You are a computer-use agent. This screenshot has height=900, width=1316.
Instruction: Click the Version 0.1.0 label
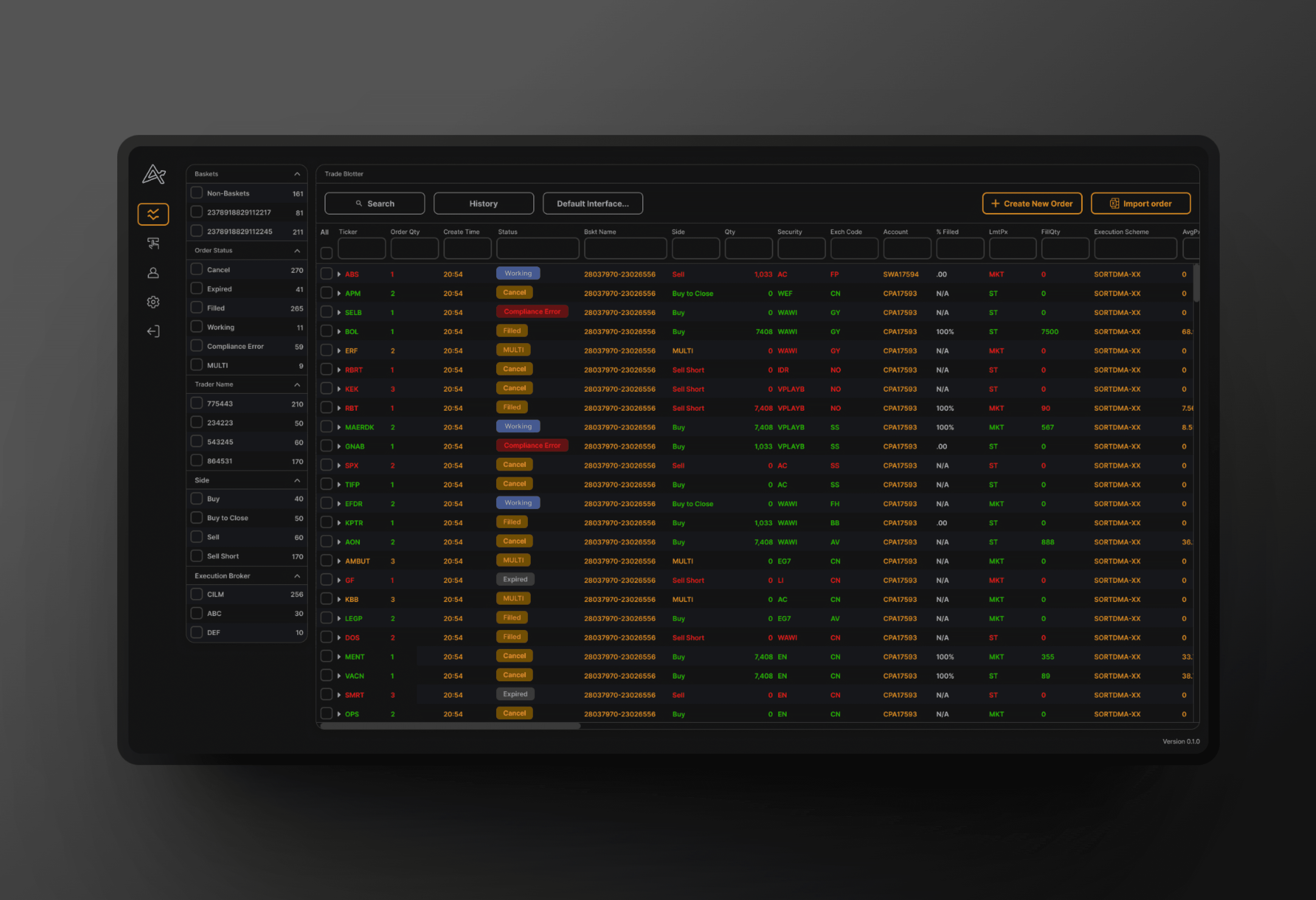[1181, 742]
